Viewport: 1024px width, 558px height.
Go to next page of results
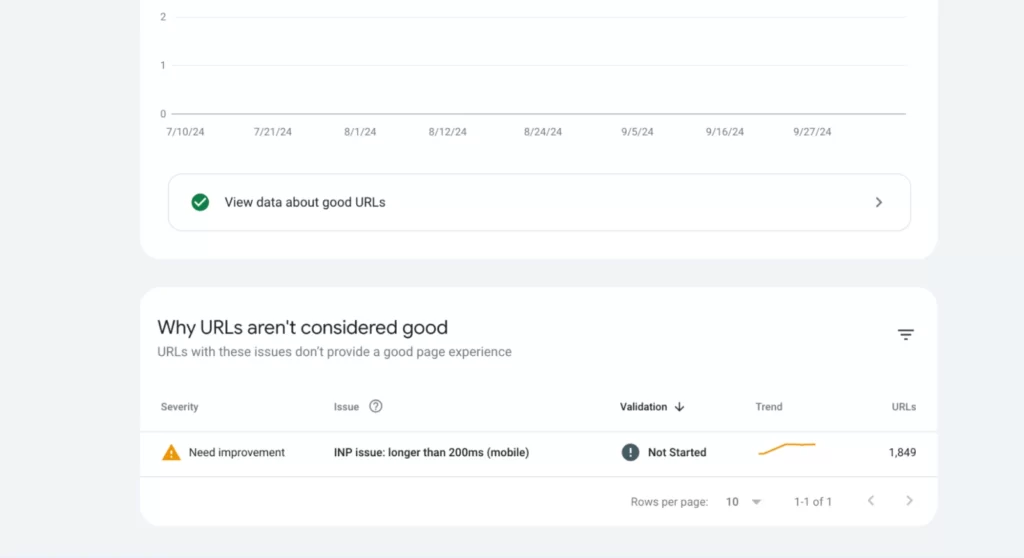pos(909,501)
